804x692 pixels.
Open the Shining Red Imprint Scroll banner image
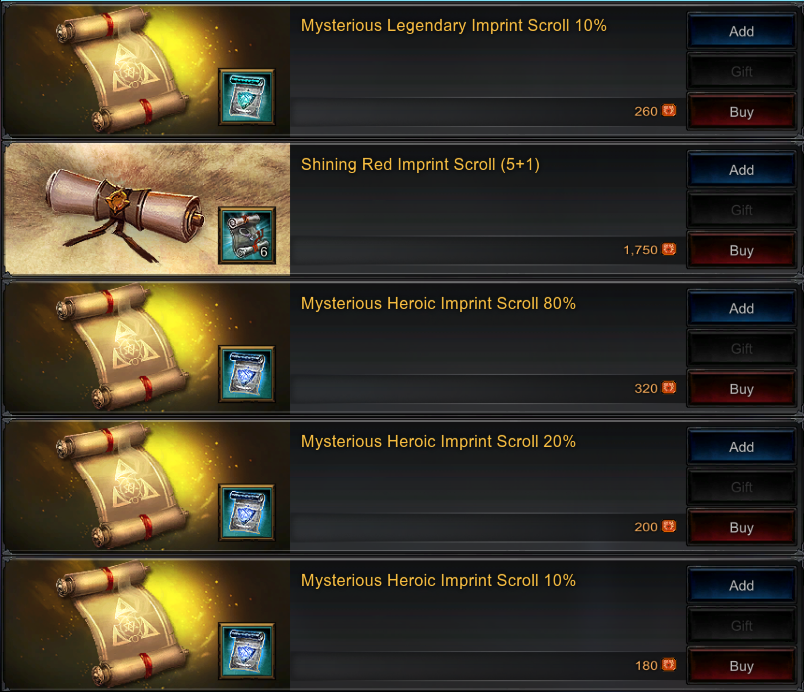[x=147, y=209]
